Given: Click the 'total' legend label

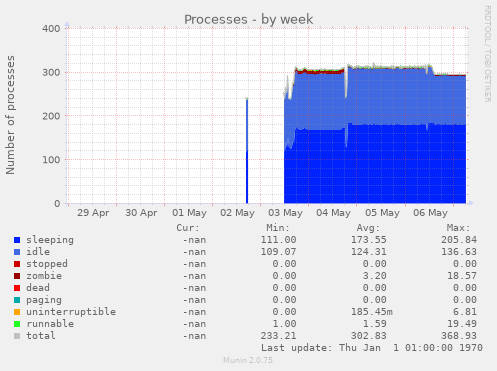Looking at the screenshot, I should 41,336.
